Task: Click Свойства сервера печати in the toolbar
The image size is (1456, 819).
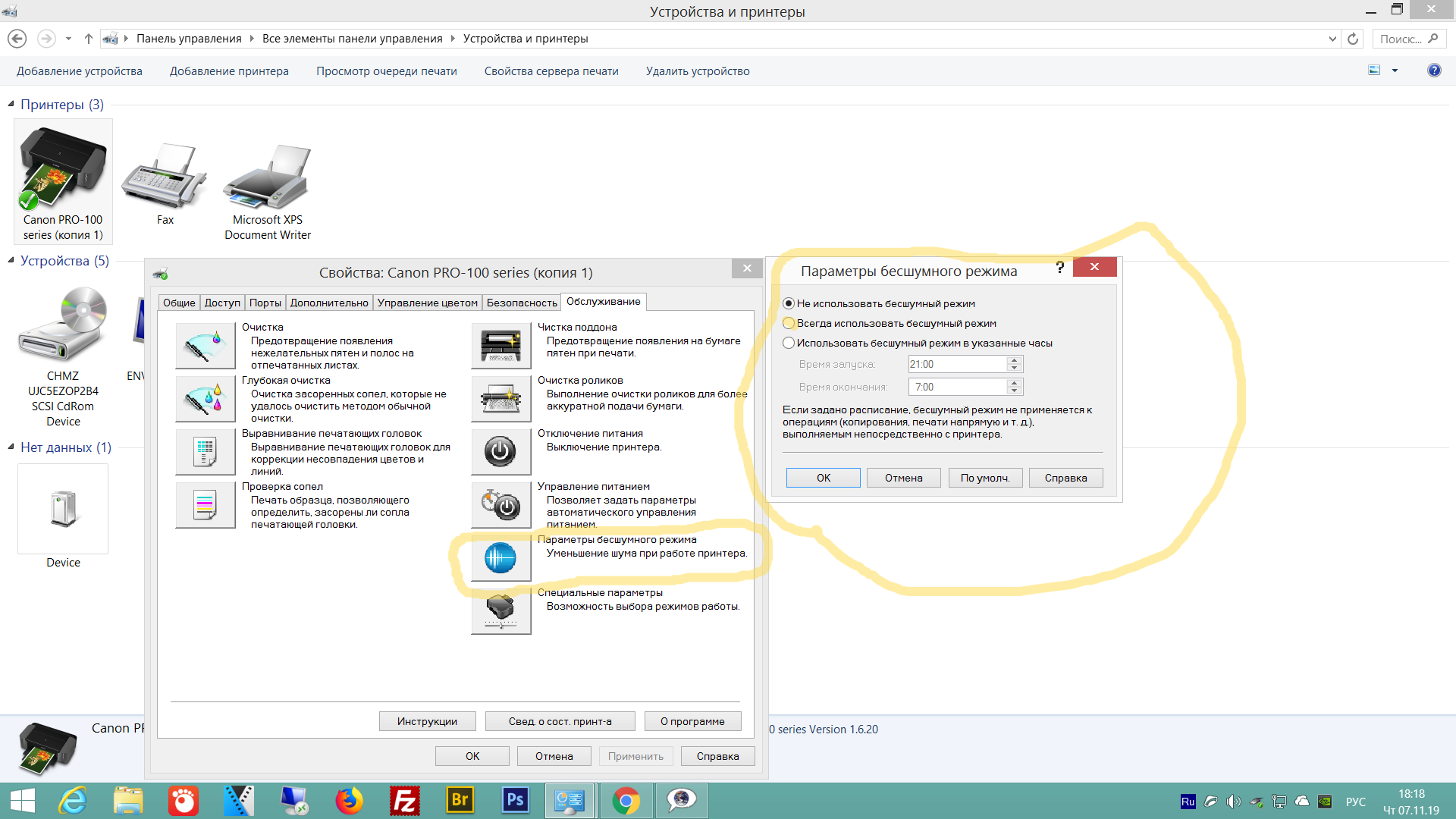Action: point(551,71)
